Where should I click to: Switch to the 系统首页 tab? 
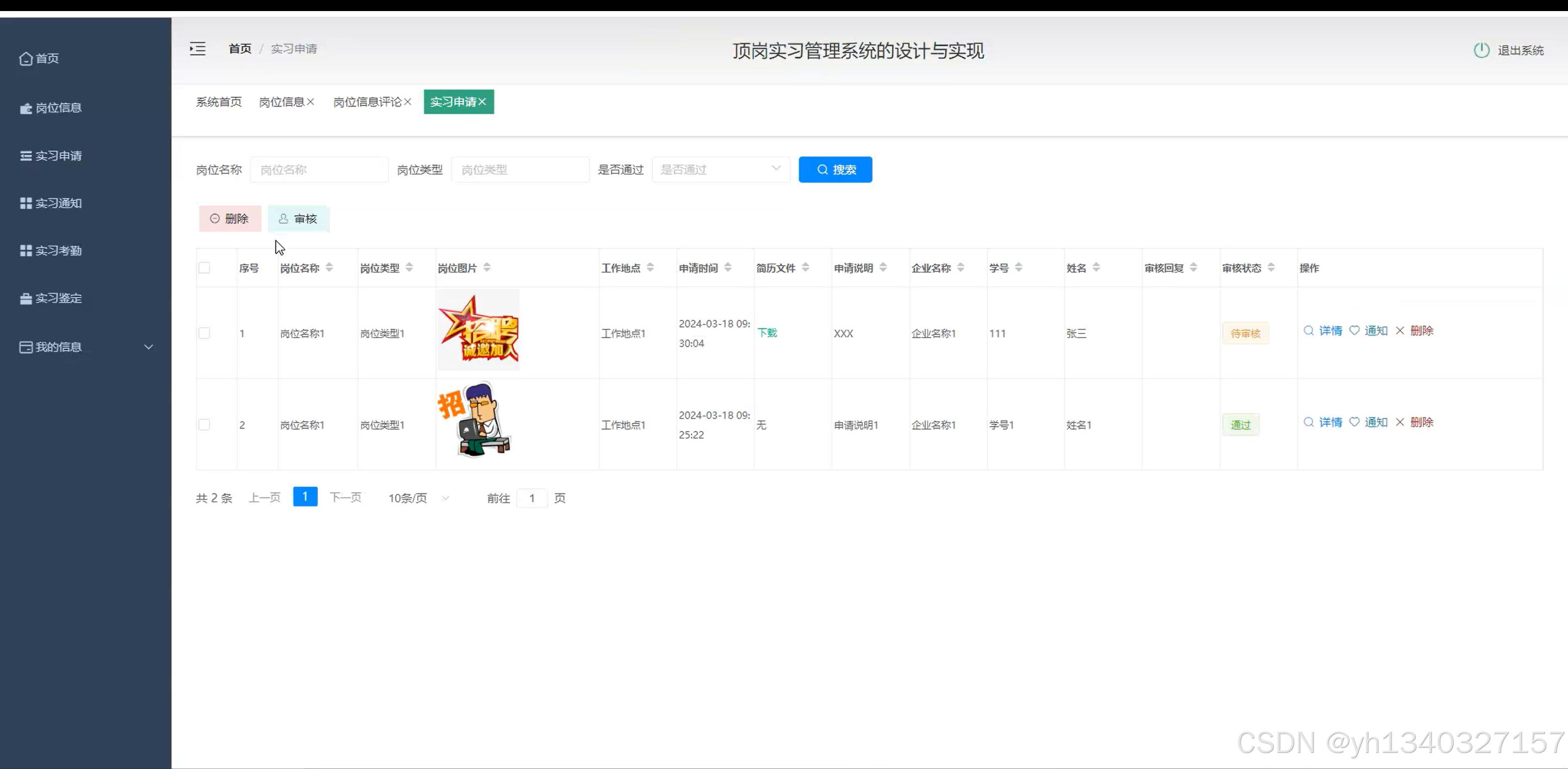(219, 102)
